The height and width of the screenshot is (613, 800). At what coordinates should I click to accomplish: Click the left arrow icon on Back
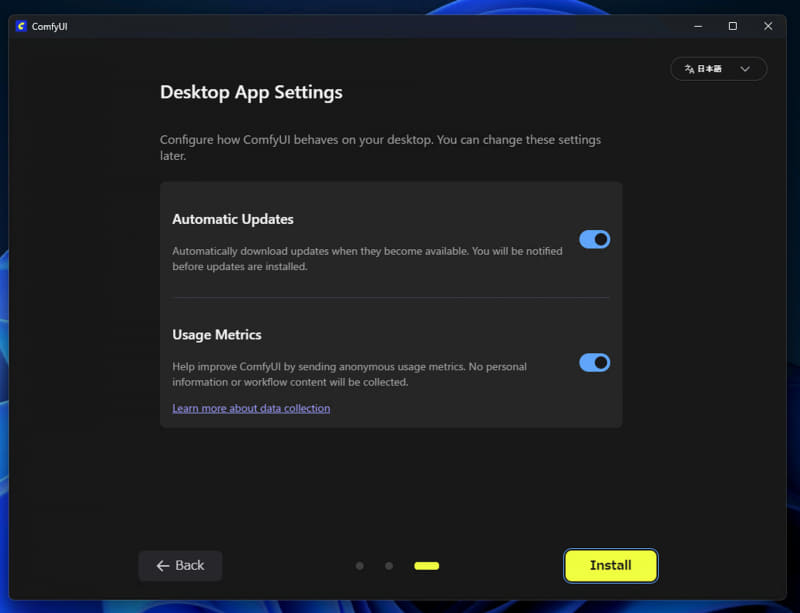(x=163, y=566)
